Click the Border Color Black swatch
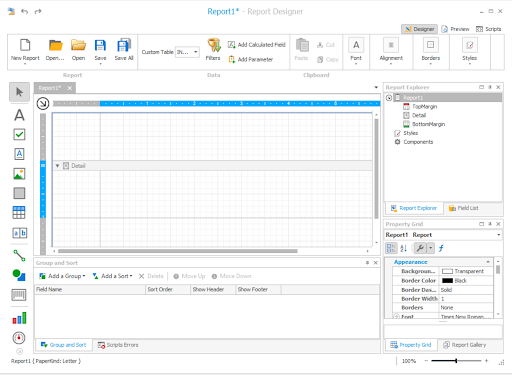 tap(447, 280)
